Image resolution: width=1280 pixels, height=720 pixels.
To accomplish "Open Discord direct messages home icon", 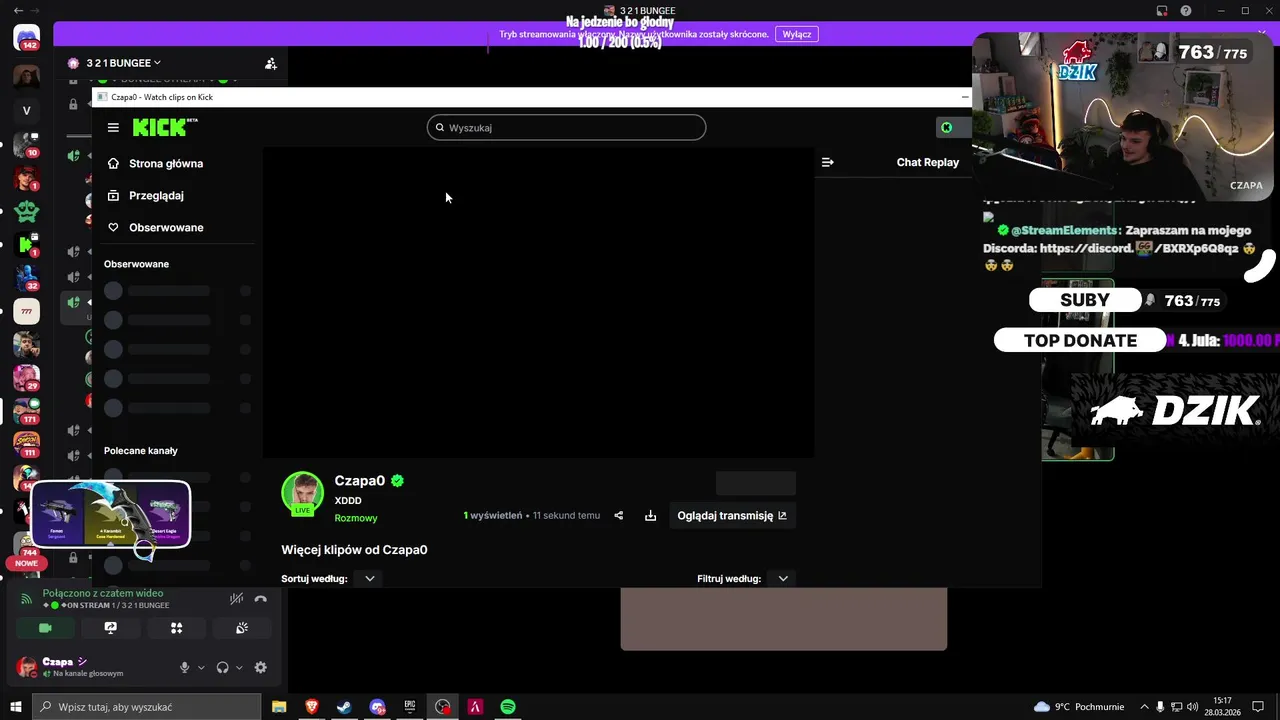I will (27, 38).
